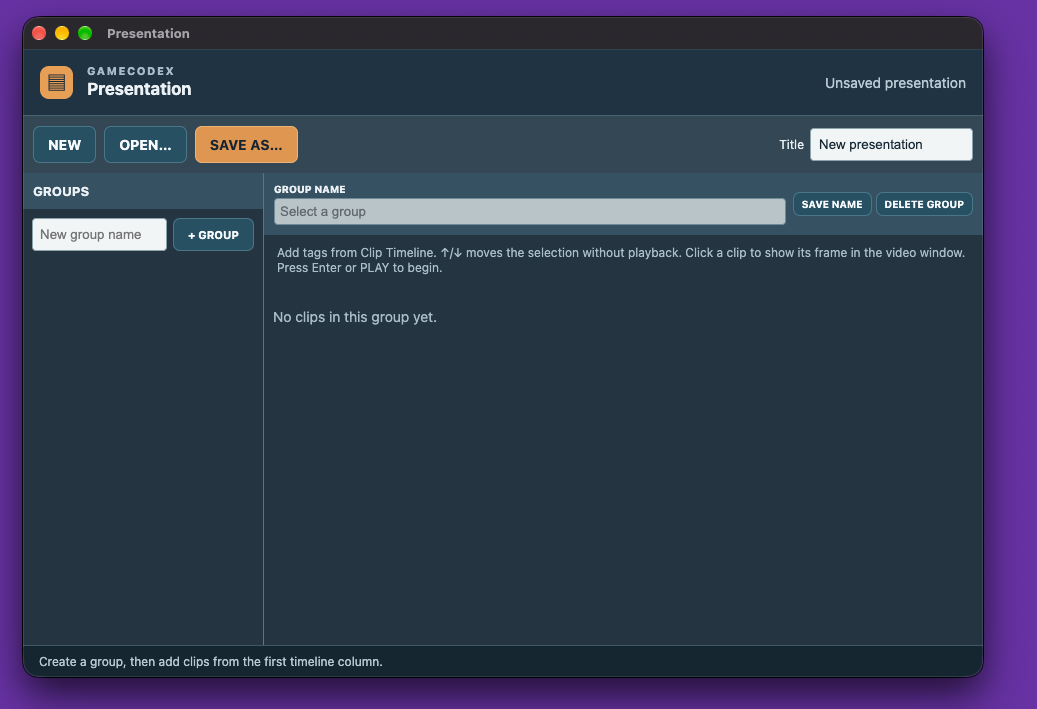Click the Presentation heading under GAMECODEX
Viewport: 1037px width, 709px height.
click(139, 89)
